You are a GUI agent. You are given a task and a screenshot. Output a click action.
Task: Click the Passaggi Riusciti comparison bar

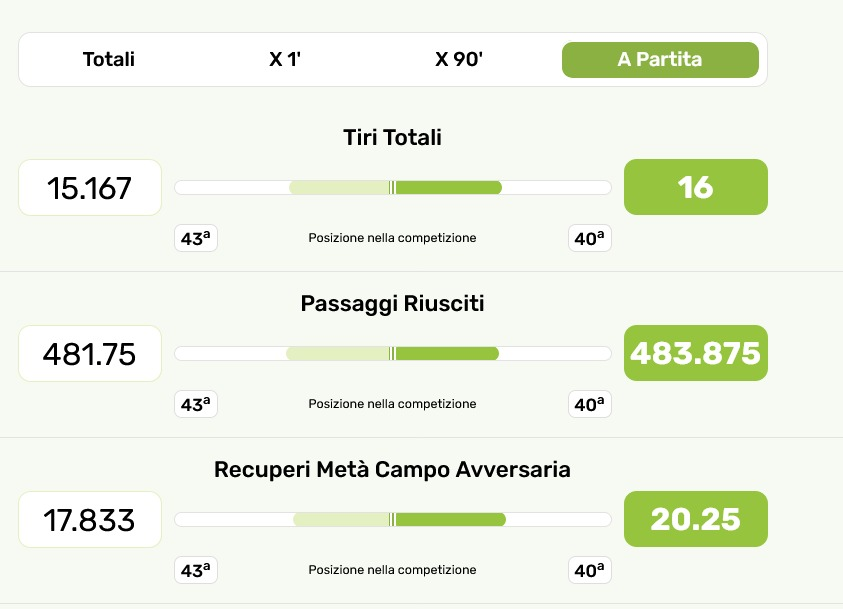point(392,353)
